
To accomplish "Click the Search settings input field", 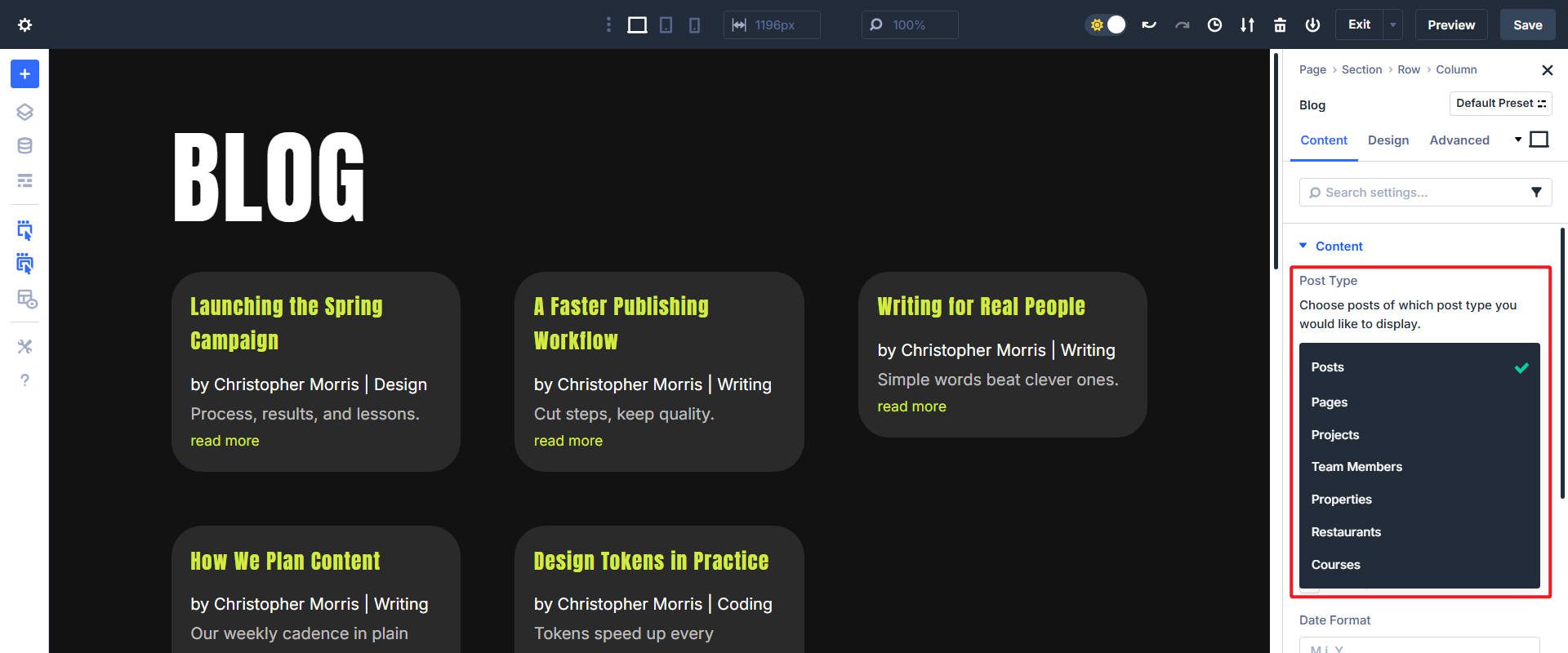I will click(1417, 193).
